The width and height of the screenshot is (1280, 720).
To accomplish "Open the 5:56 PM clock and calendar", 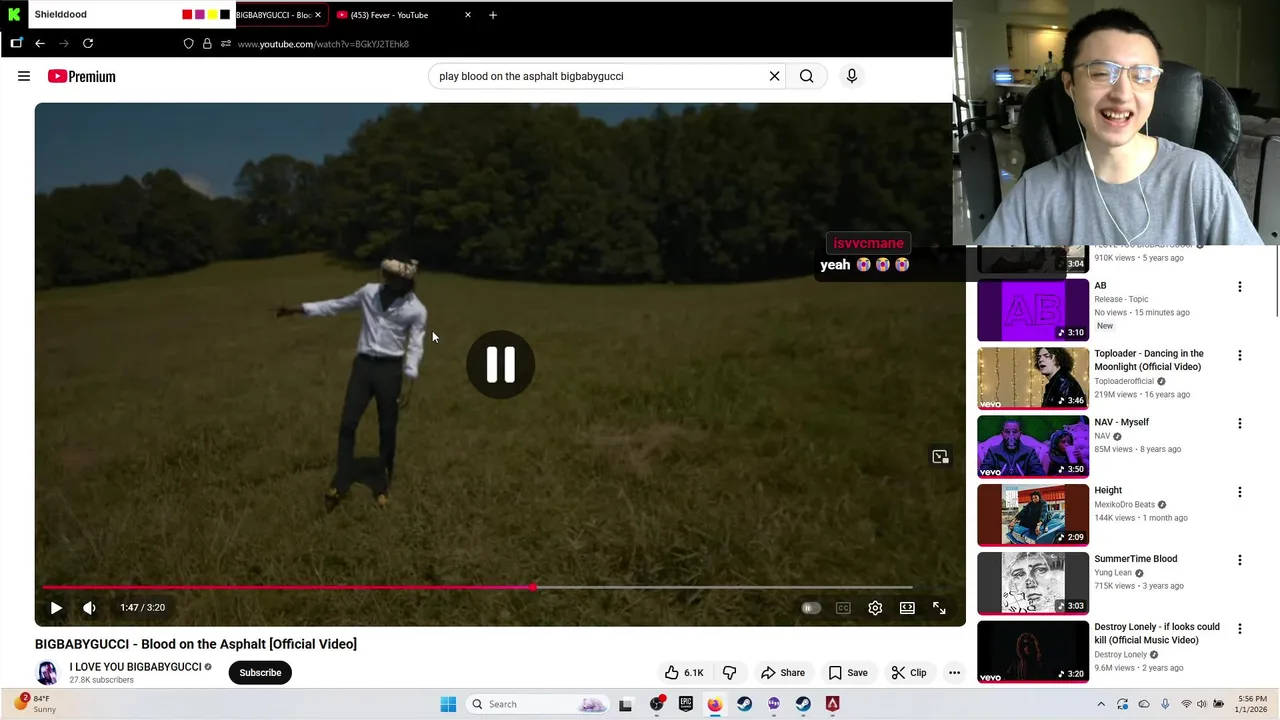I will click(x=1252, y=704).
